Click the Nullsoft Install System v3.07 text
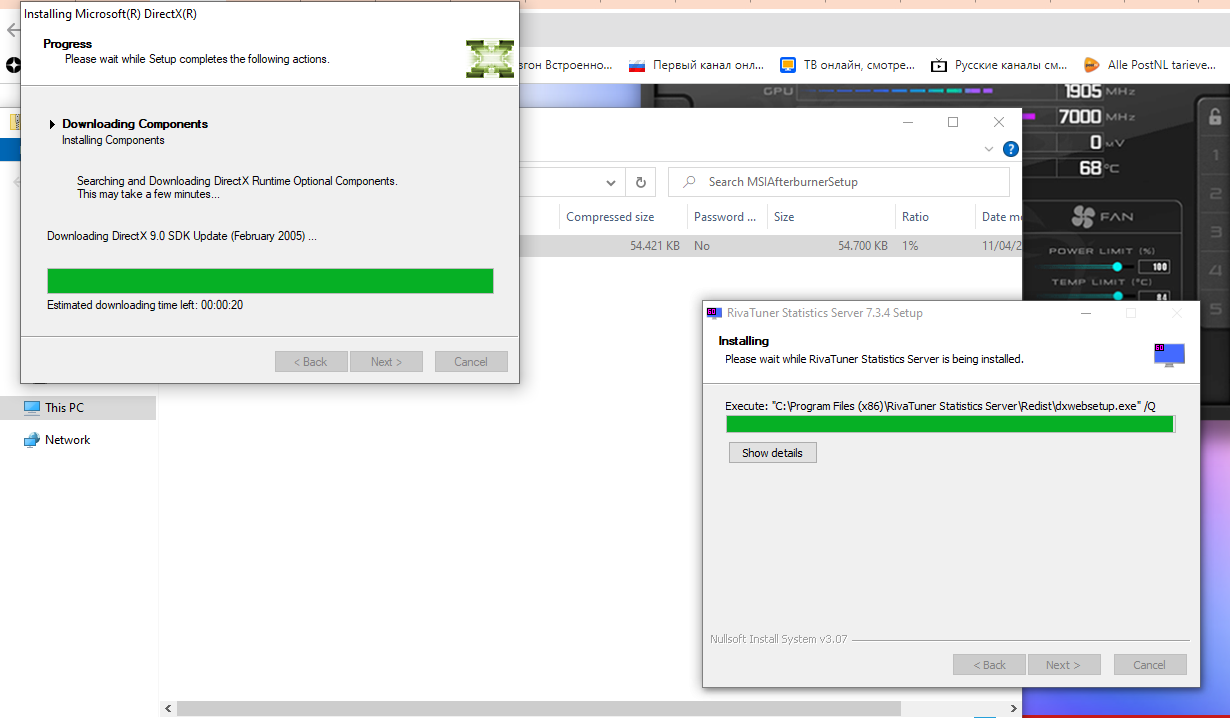Screen dimensions: 1230x718 pos(778,639)
